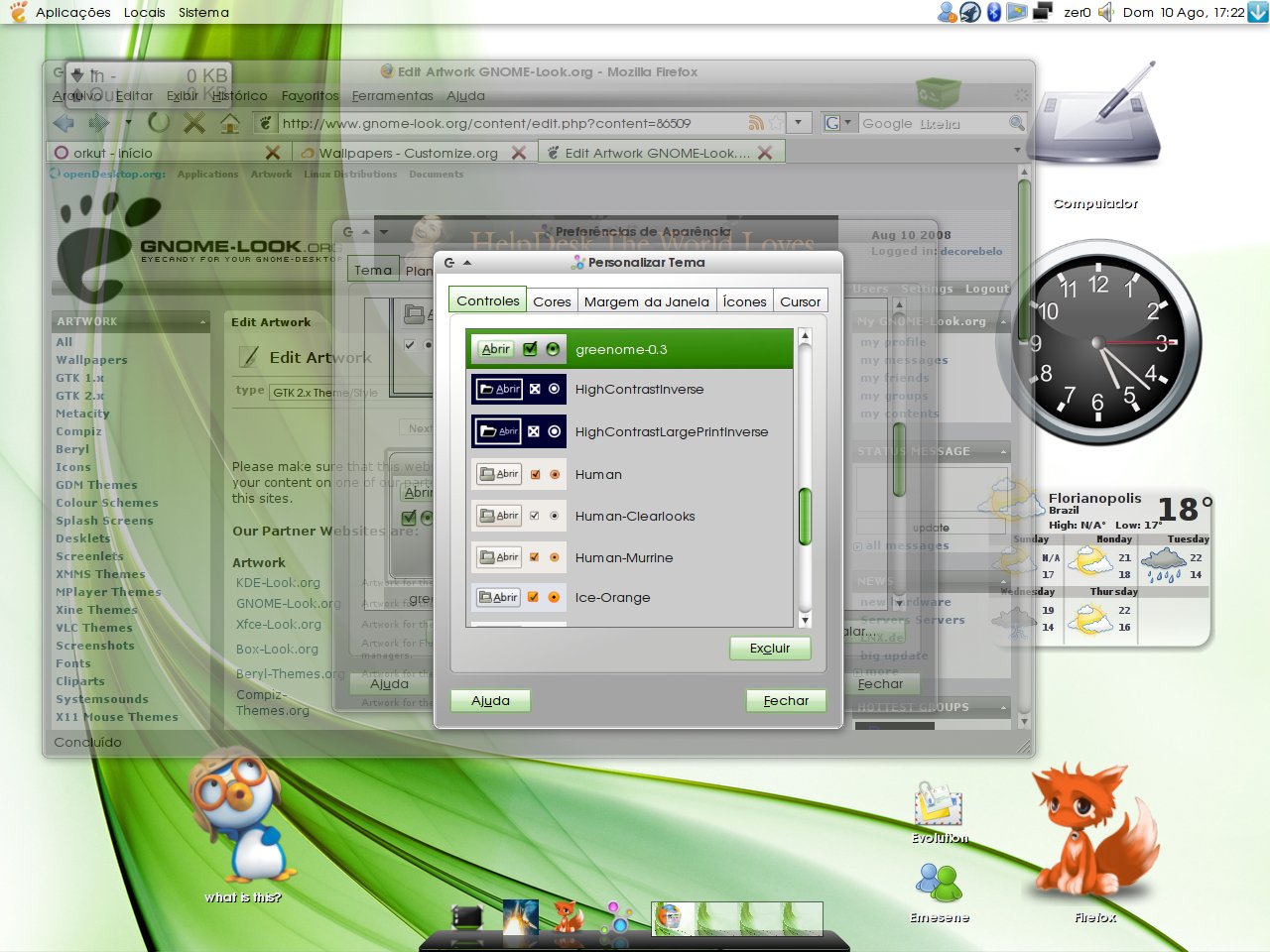Viewport: 1270px width, 952px height.
Task: Click the Human-Murrine radio preview
Action: tap(555, 557)
